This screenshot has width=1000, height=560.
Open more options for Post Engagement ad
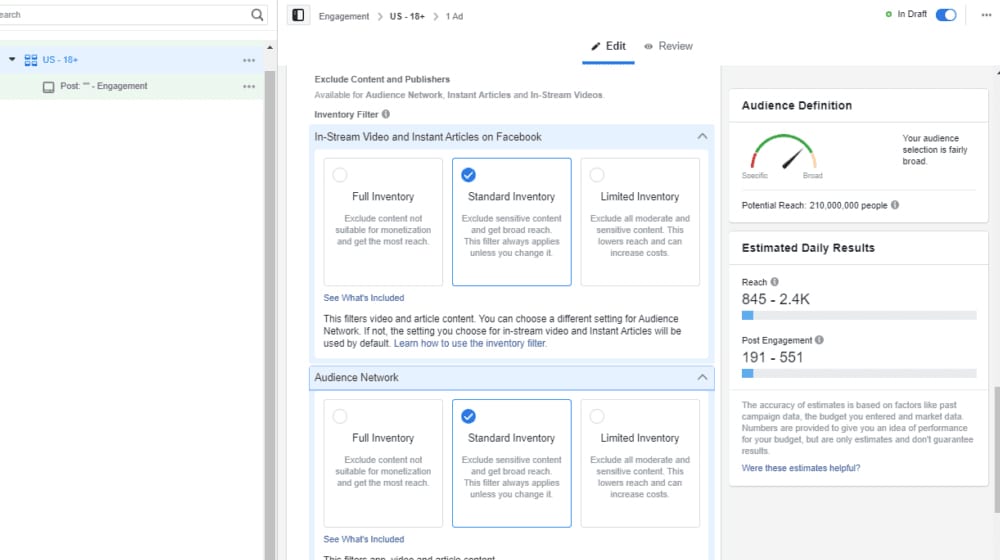tap(249, 87)
